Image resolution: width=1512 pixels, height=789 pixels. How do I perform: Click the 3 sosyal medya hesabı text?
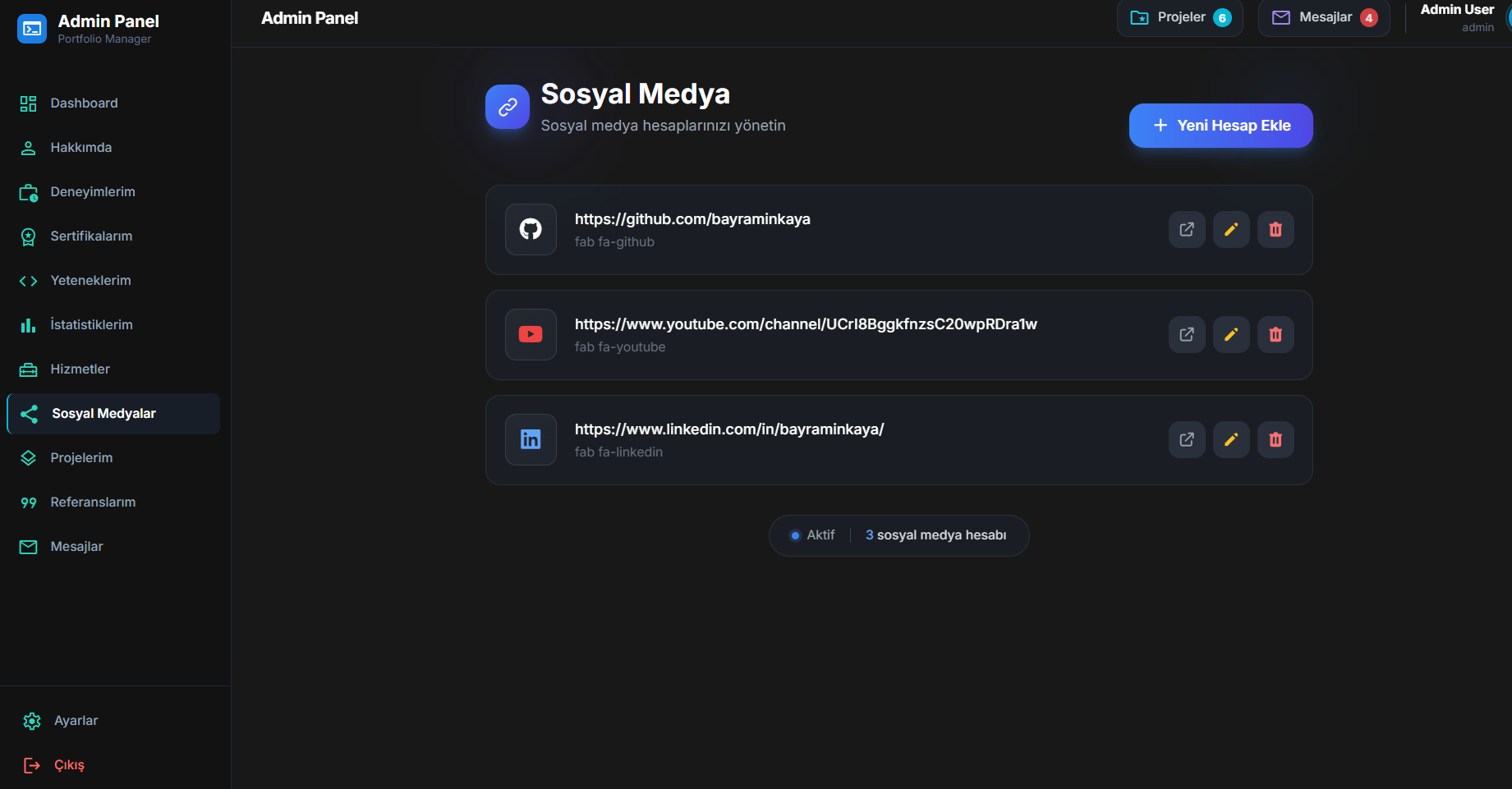935,535
